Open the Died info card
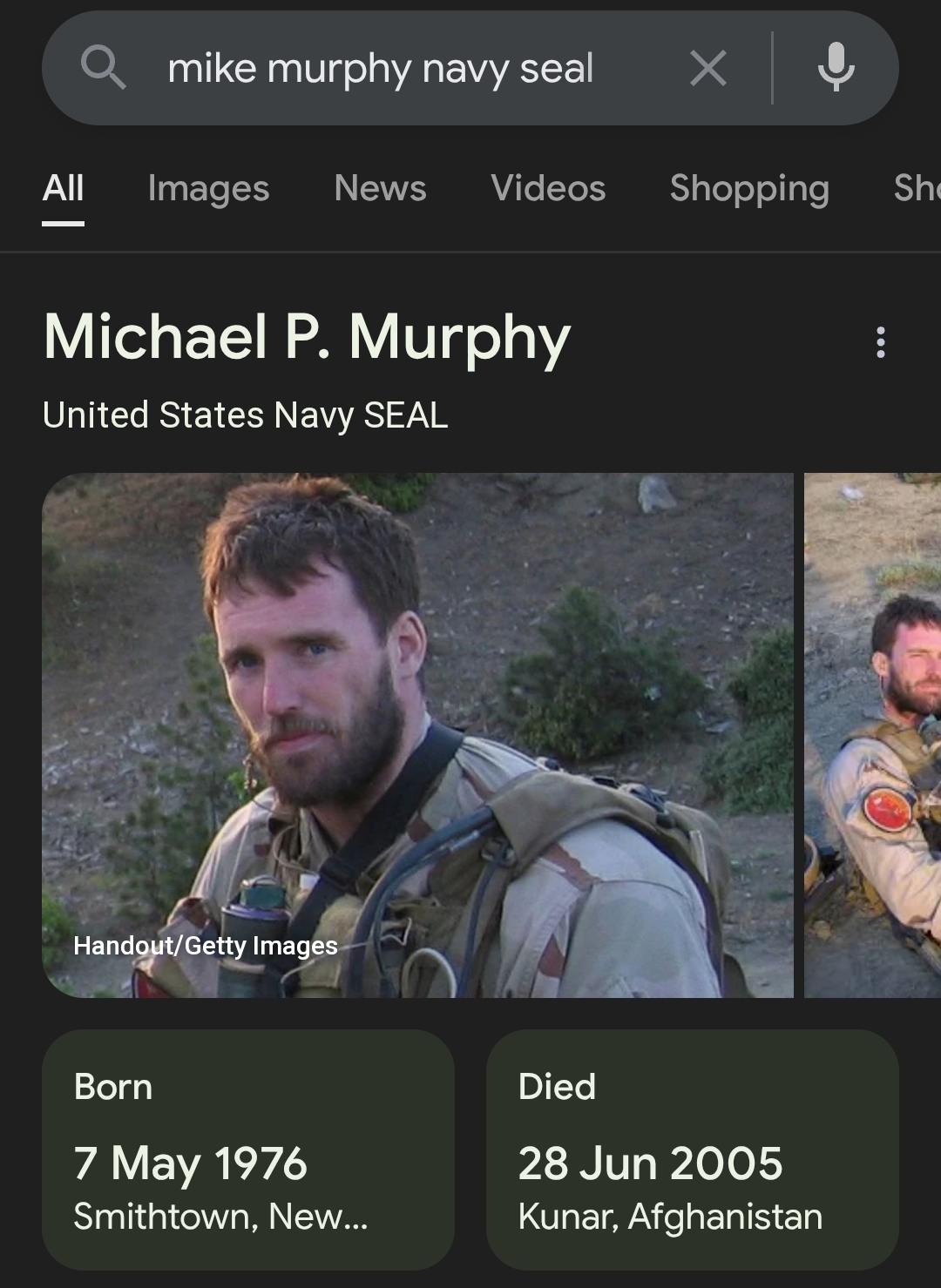941x1288 pixels. 693,1150
